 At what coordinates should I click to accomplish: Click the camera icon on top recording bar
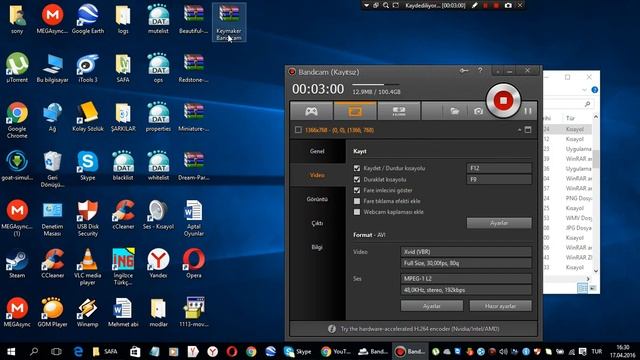(x=508, y=5)
